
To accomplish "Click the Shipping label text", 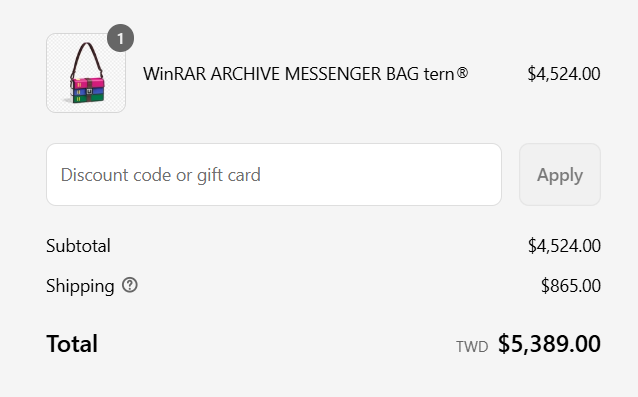I will [80, 286].
